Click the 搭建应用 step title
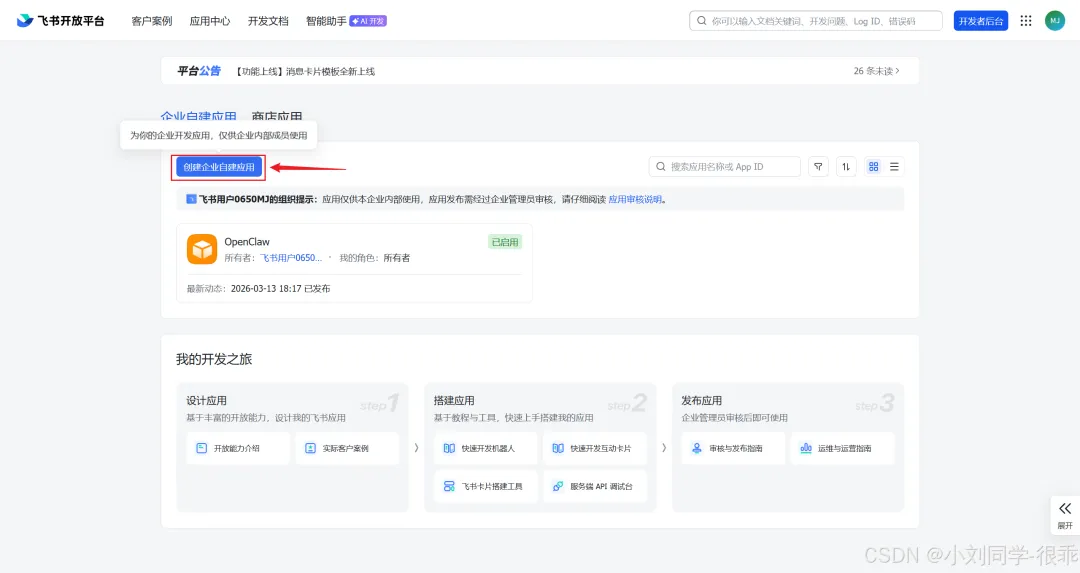 click(454, 400)
